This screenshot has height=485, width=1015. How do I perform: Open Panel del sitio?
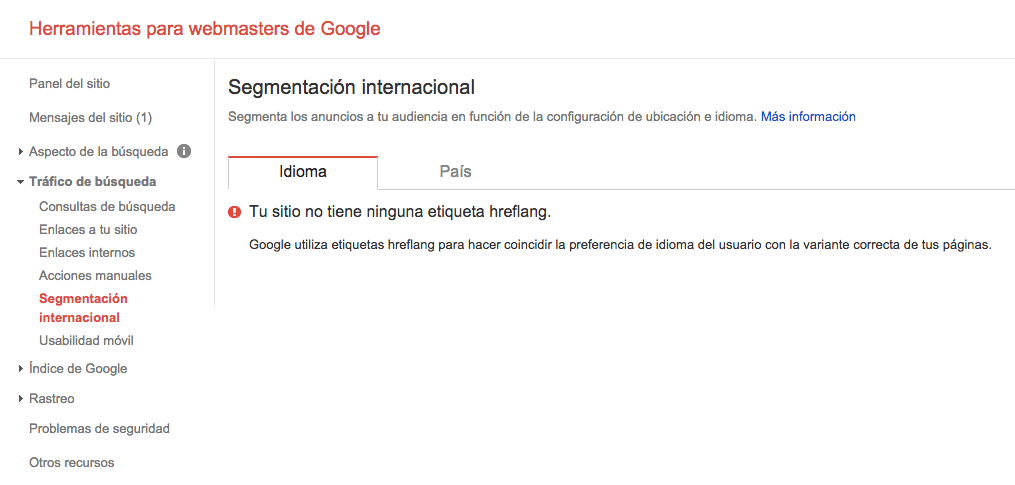[x=69, y=83]
